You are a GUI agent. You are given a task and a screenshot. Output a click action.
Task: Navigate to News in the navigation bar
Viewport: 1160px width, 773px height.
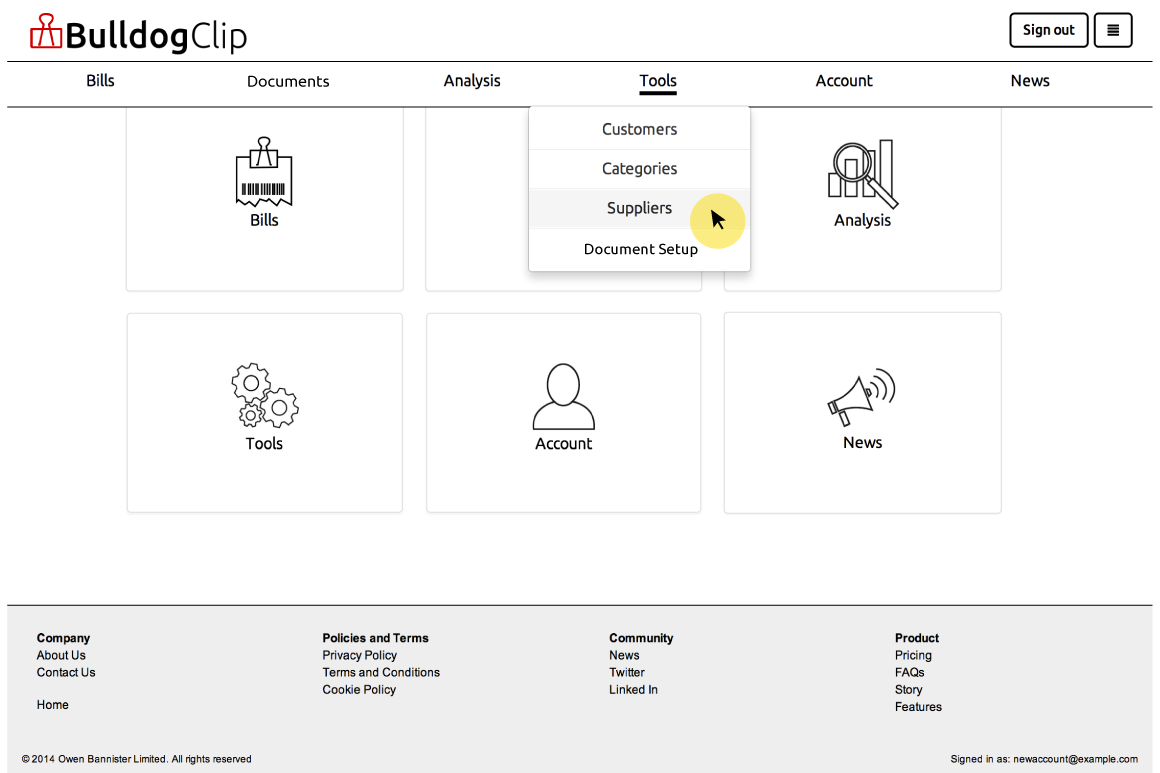click(1030, 81)
